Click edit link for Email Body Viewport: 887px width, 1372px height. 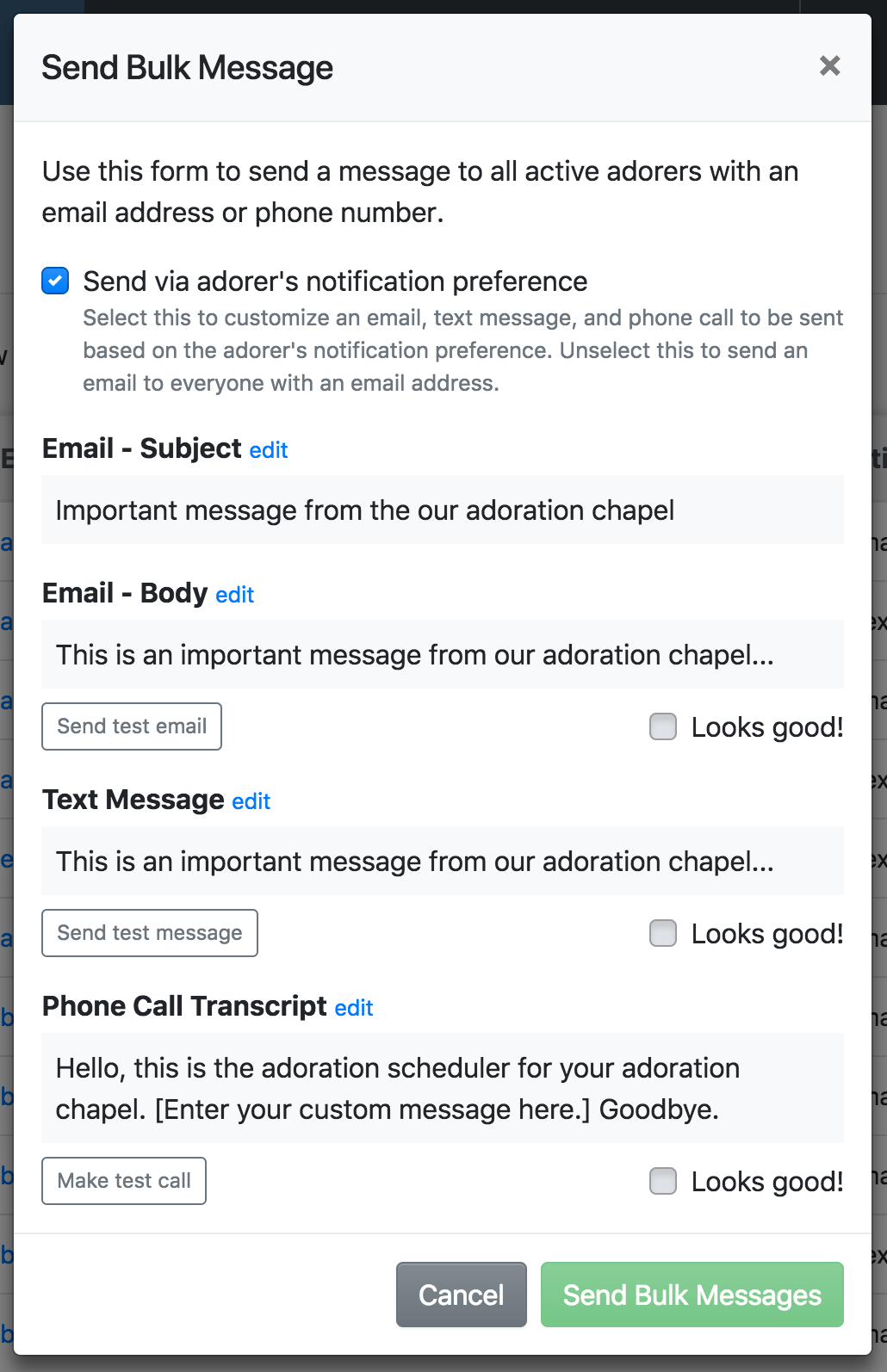pos(234,595)
